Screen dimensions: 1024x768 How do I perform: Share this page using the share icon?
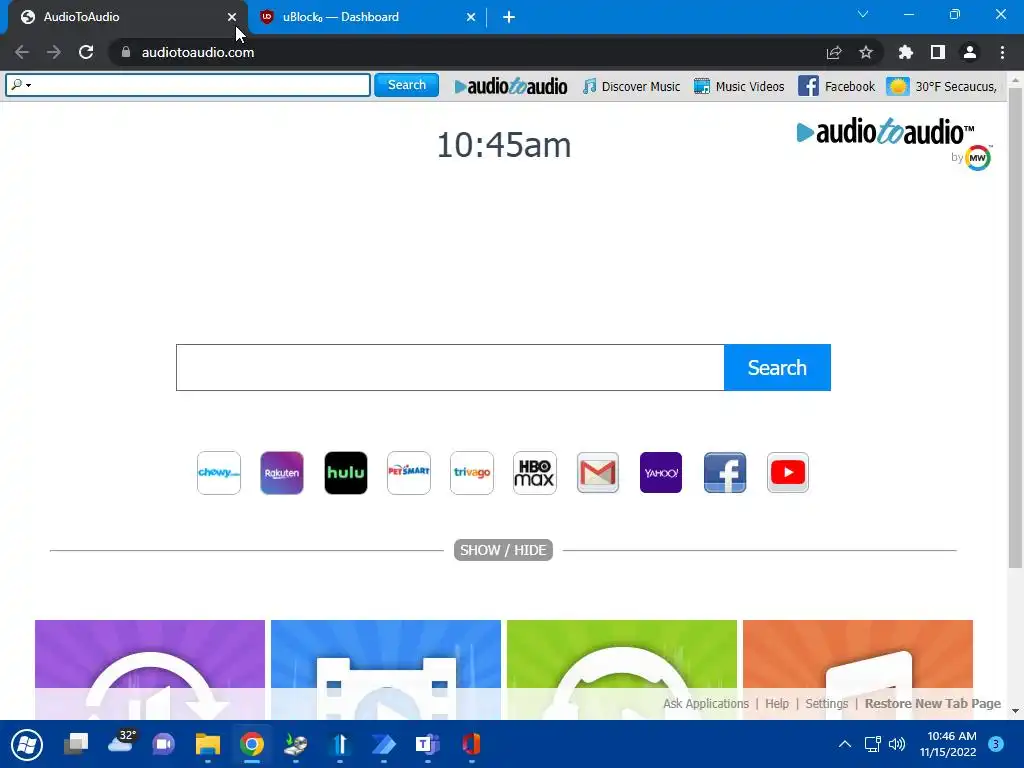[x=834, y=52]
